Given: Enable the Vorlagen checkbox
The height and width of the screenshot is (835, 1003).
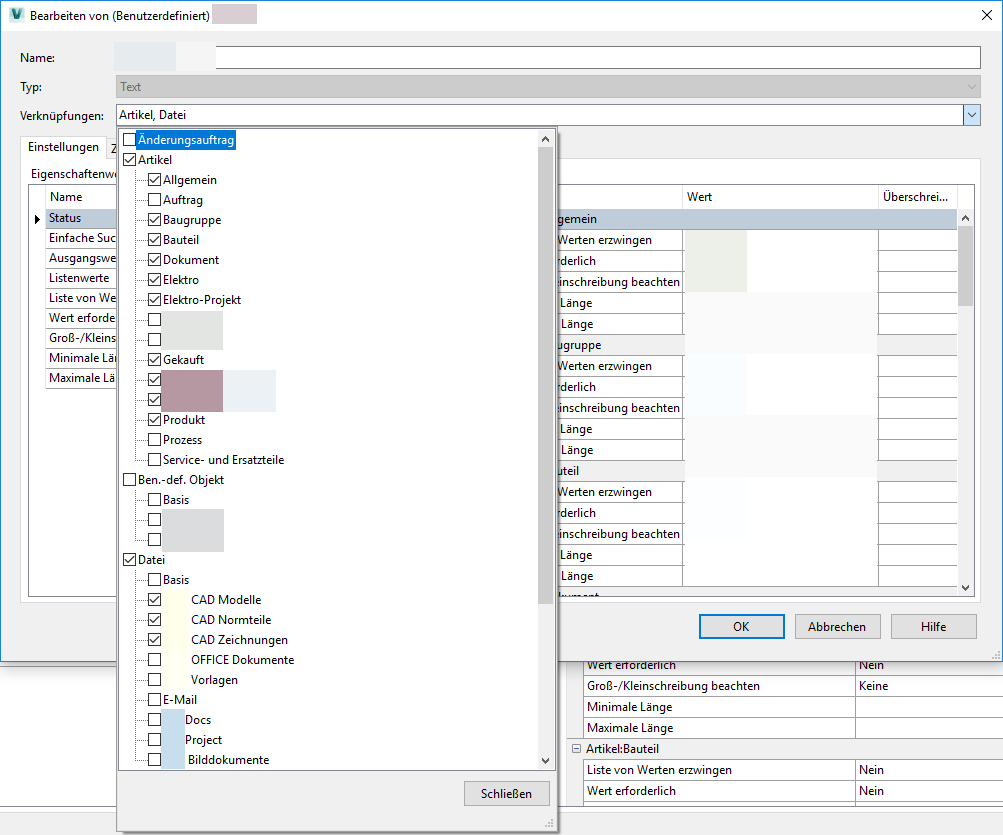Looking at the screenshot, I should click(x=155, y=679).
